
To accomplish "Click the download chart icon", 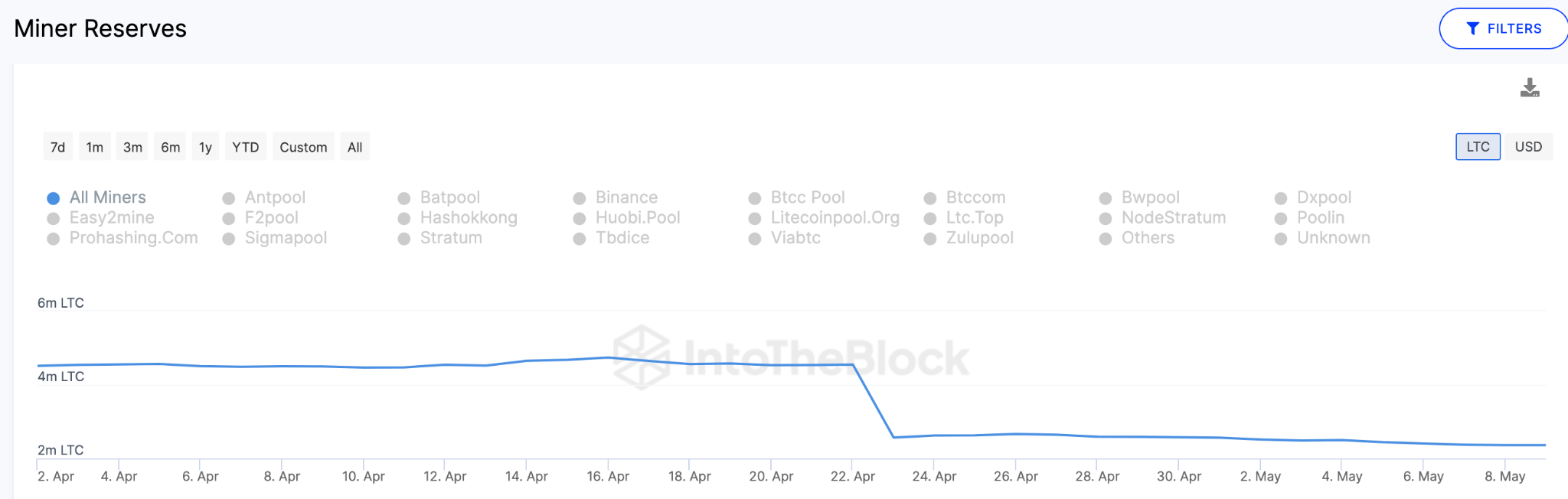I will pos(1529,88).
